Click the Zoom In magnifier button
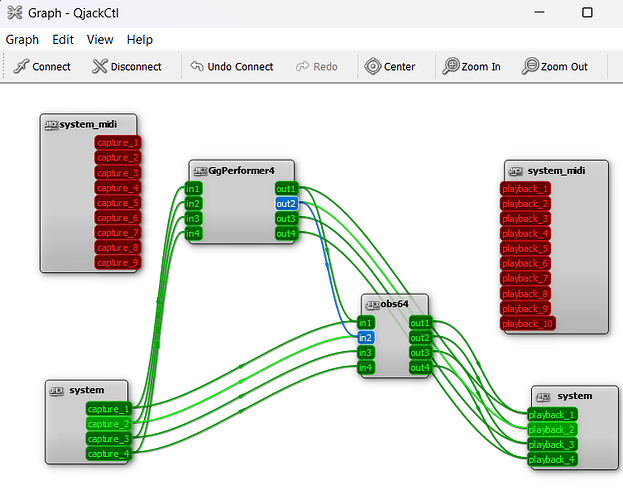This screenshot has height=500, width=623. coord(472,66)
